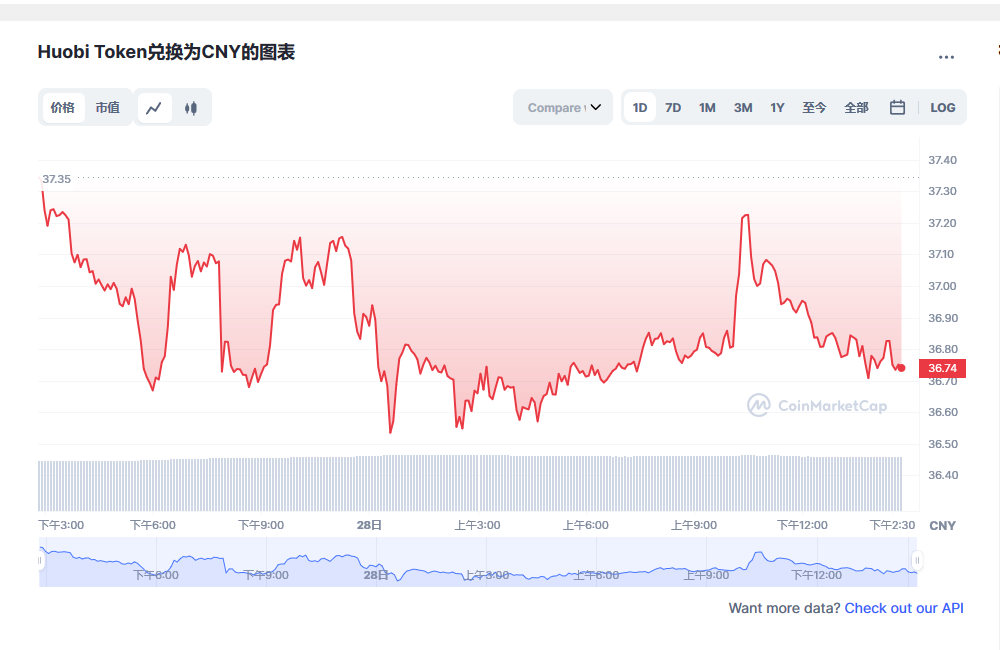Click the 下午6:00 x-axis time label

153,525
